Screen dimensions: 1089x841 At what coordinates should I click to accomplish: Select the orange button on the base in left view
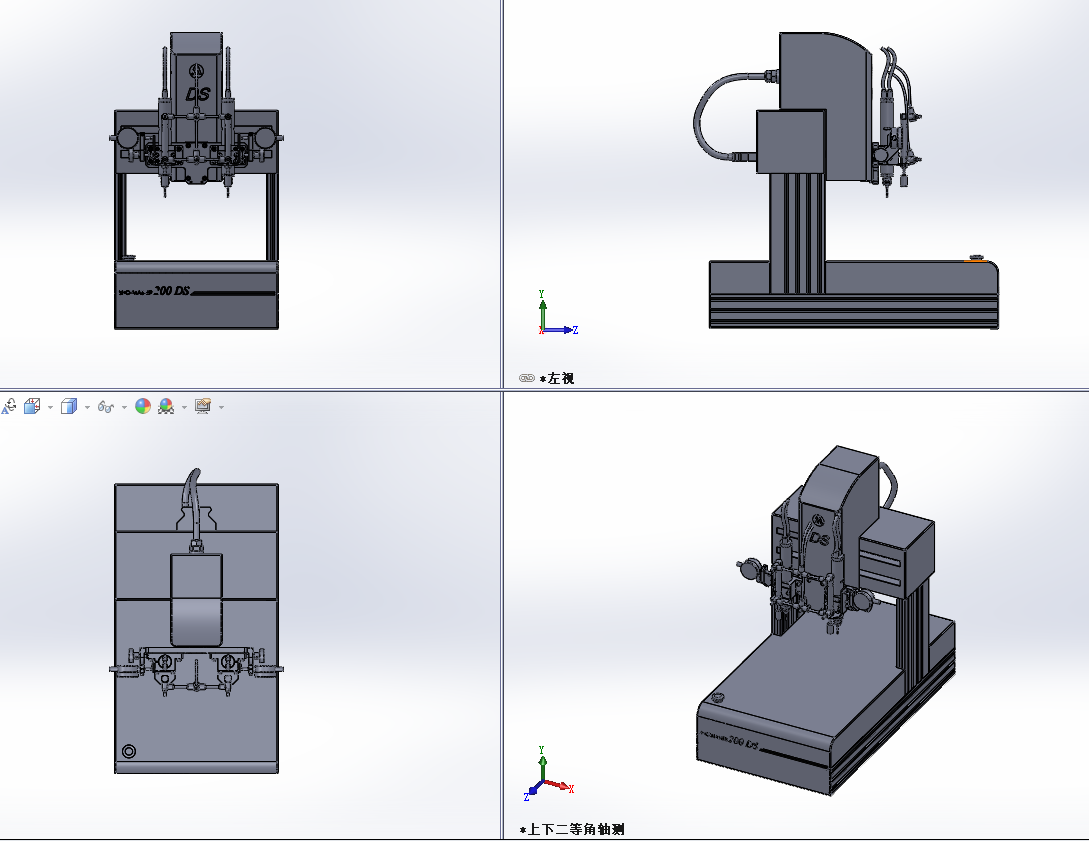pyautogui.click(x=976, y=258)
